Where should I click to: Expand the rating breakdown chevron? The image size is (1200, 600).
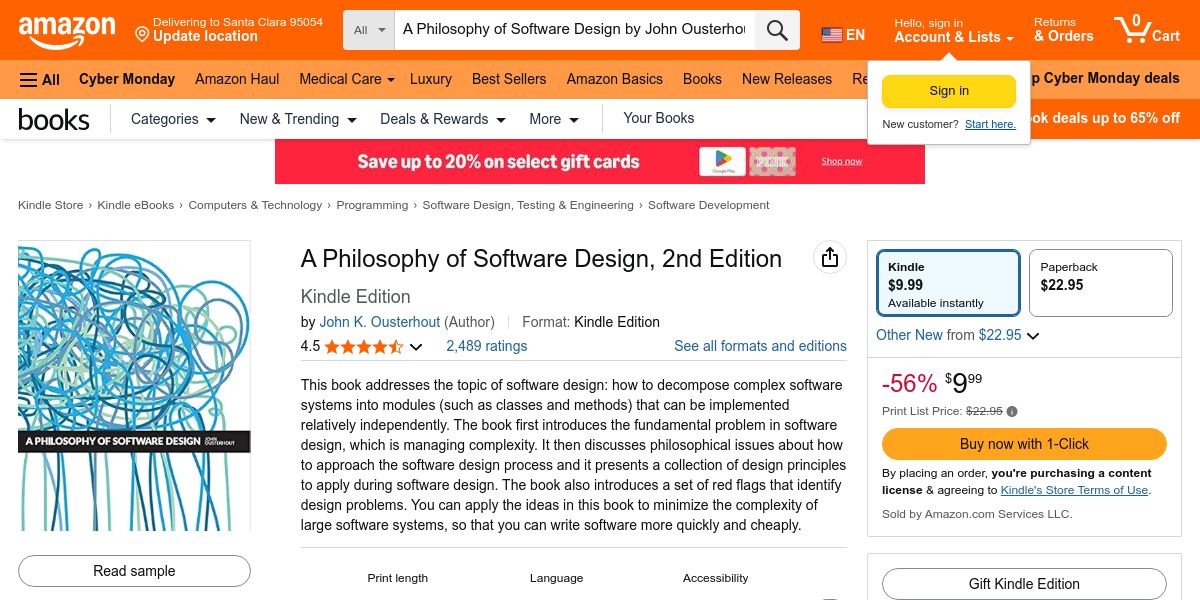tap(416, 347)
